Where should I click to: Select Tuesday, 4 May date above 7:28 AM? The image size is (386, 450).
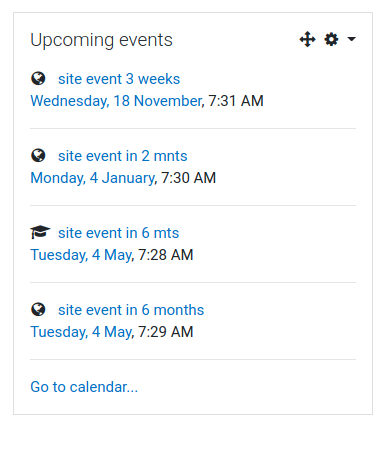tap(81, 255)
